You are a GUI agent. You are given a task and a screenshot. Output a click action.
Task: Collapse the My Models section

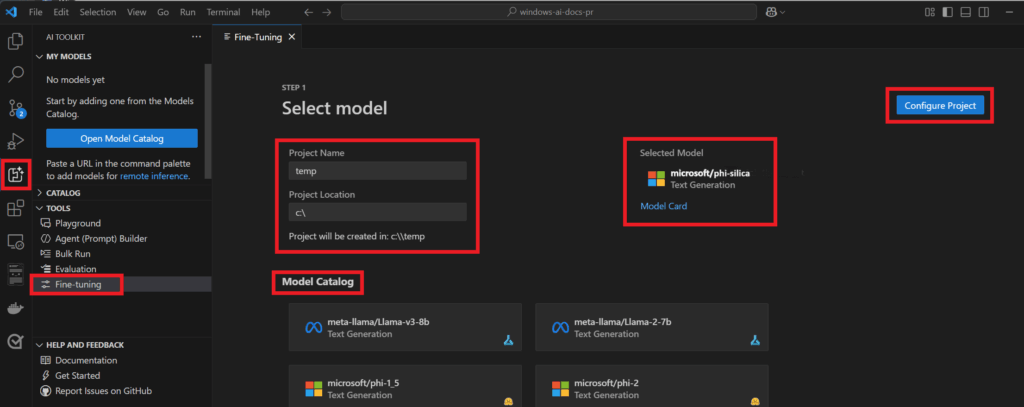(x=68, y=57)
